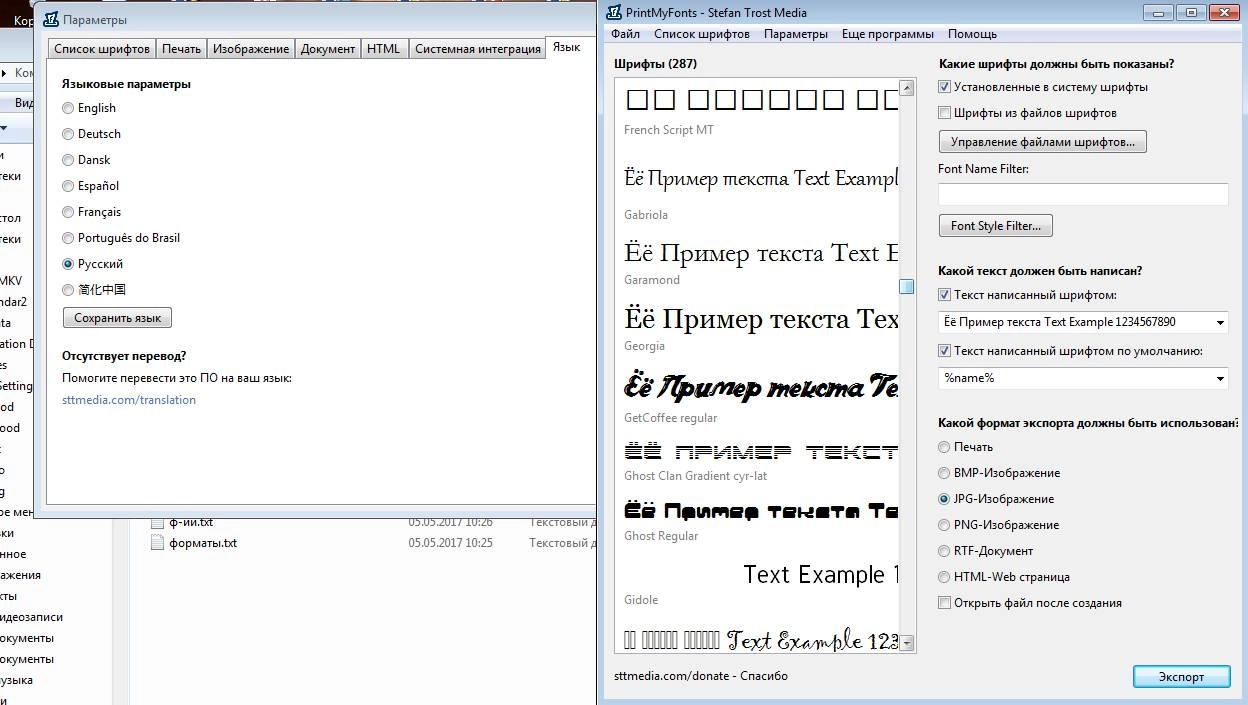Click the Font Name Filter input field
Viewport: 1248px width, 705px height.
(1083, 195)
